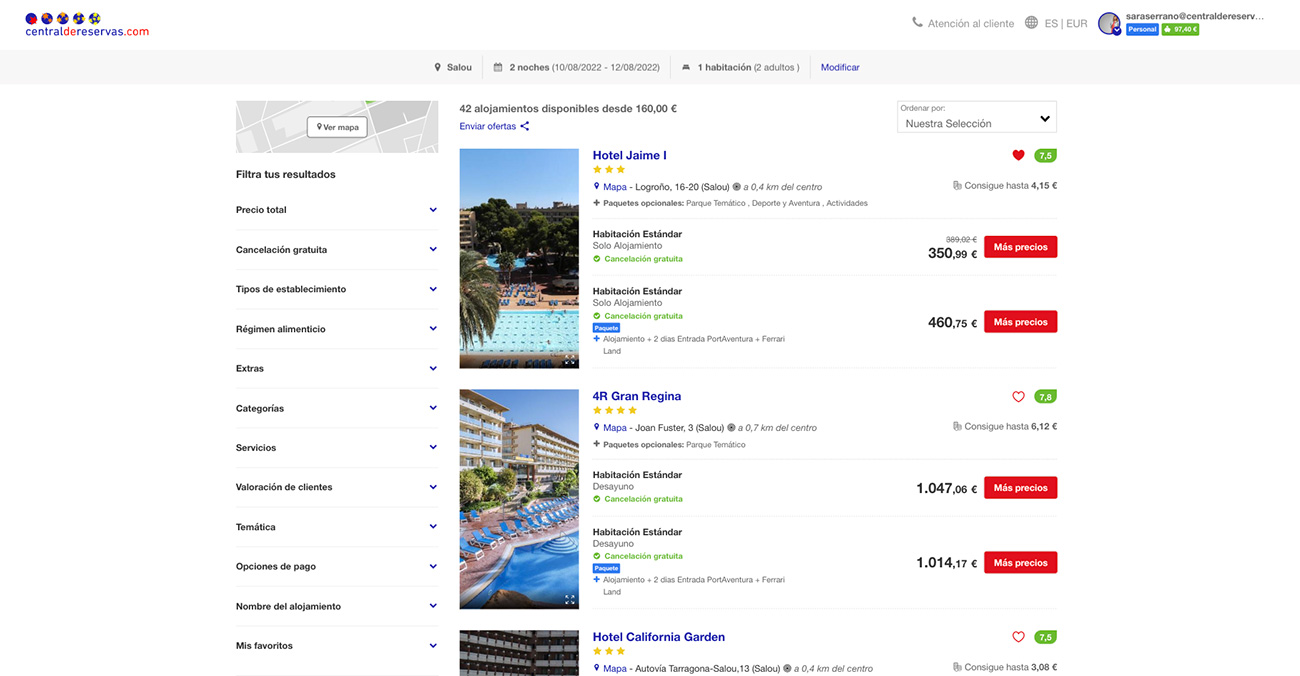Screen dimensions: 1300x676
Task: Click coins icon by Consigue hasta 3,08 €
Action: click(x=957, y=667)
